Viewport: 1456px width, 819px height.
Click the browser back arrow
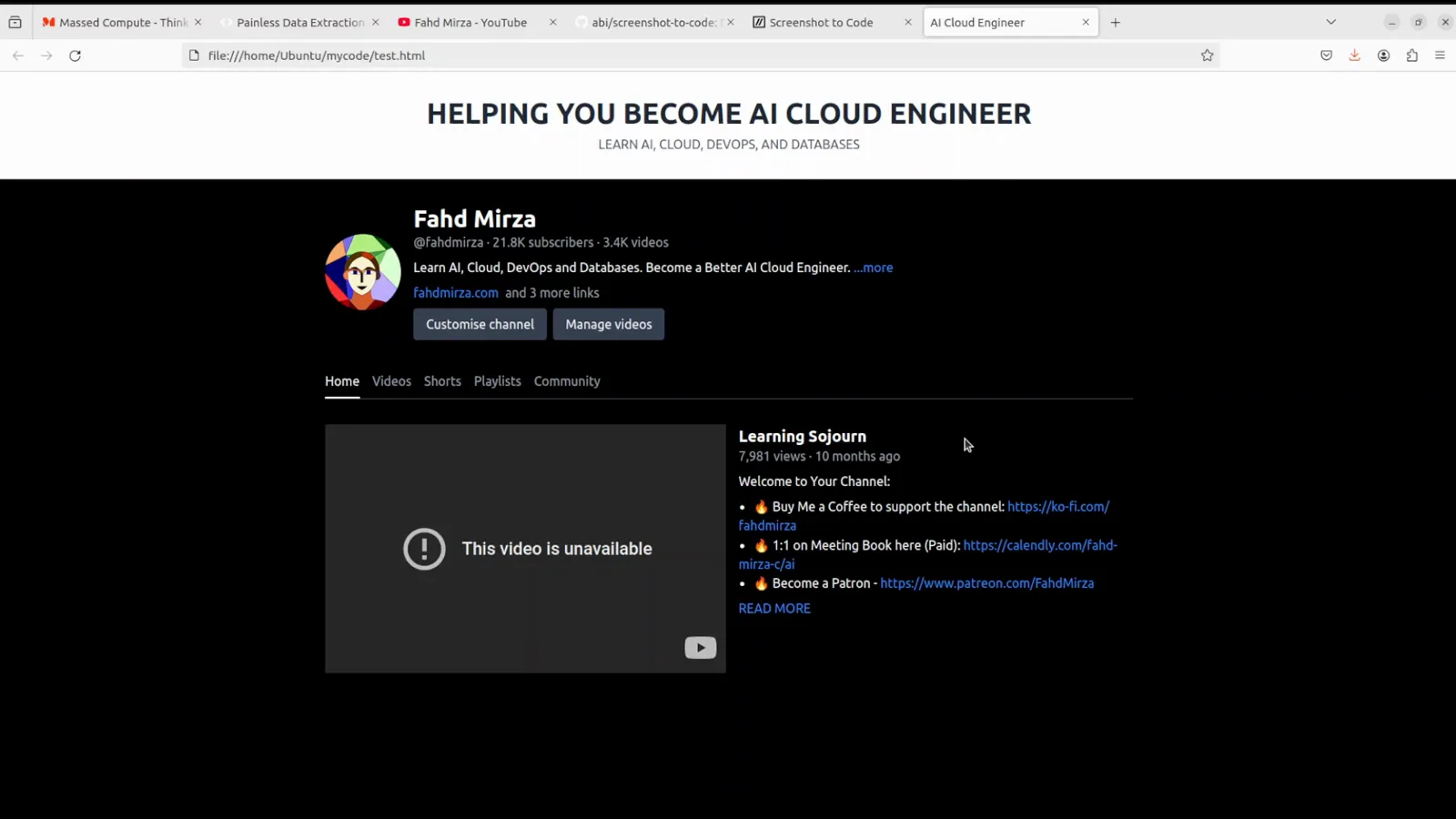[x=18, y=56]
